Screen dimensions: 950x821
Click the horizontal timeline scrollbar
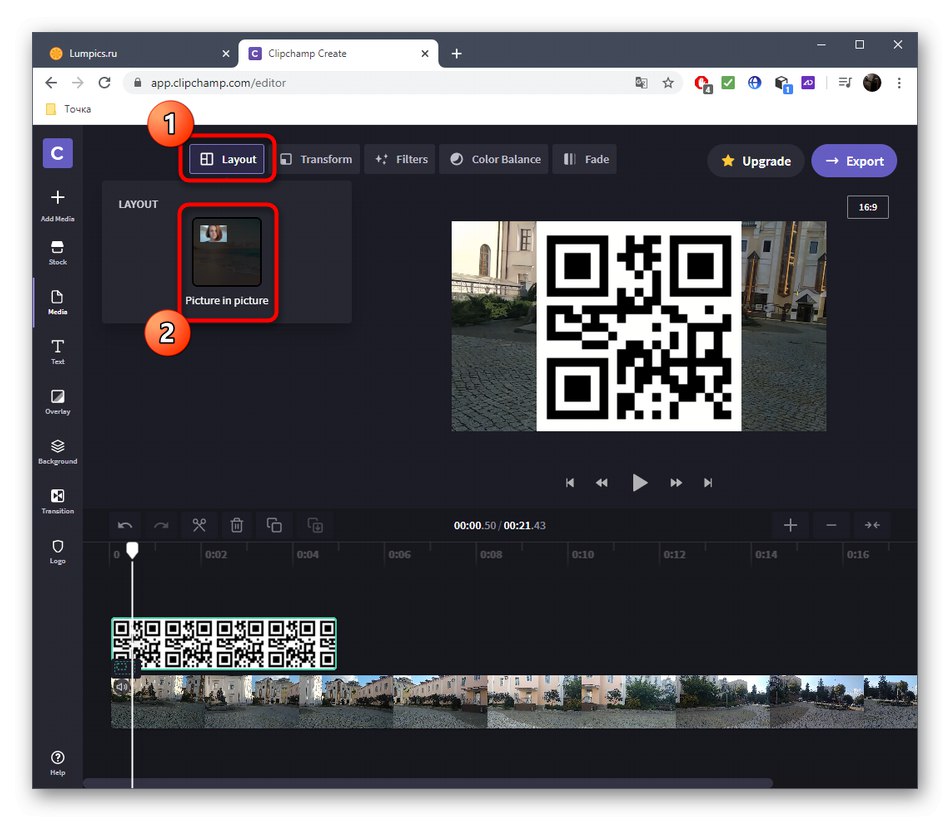(x=428, y=783)
